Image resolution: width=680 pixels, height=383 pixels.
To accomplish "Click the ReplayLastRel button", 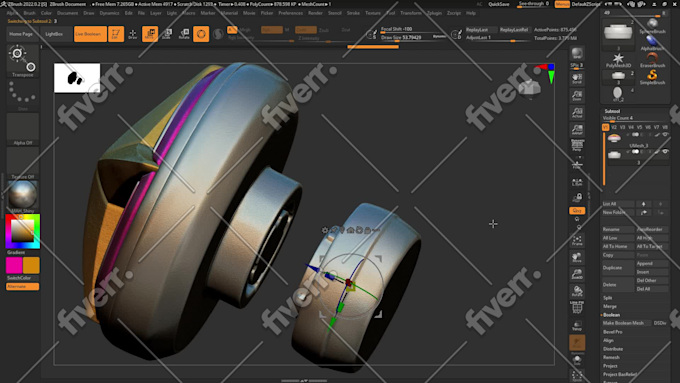I will [514, 30].
